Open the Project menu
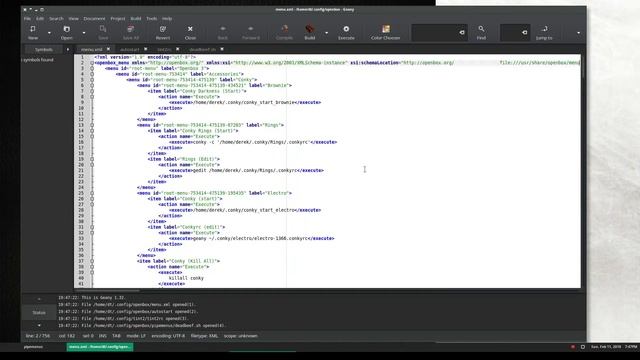The height and width of the screenshot is (360, 640). click(x=118, y=19)
